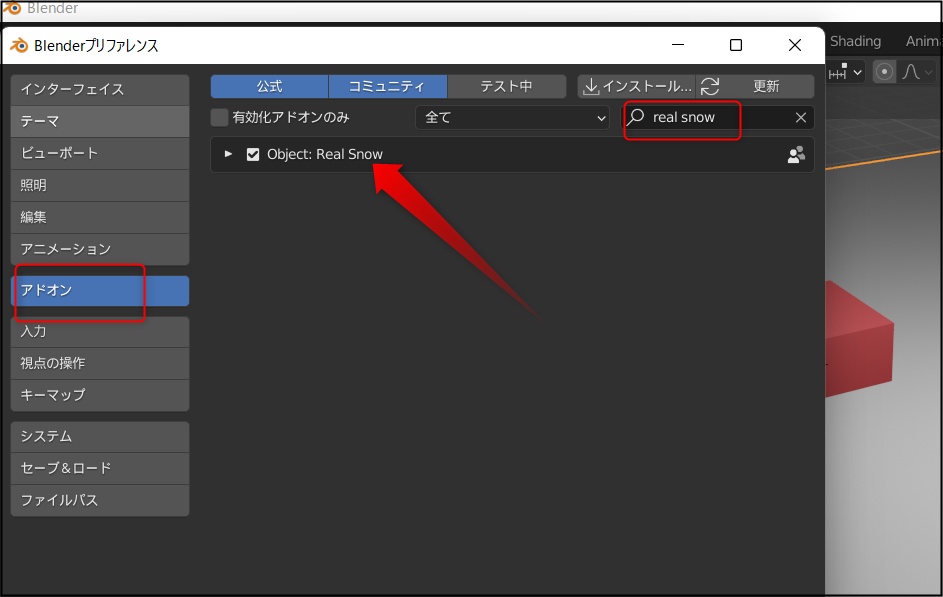Image resolution: width=943 pixels, height=597 pixels.
Task: Click the 更新 refresh button
Action: 755,87
